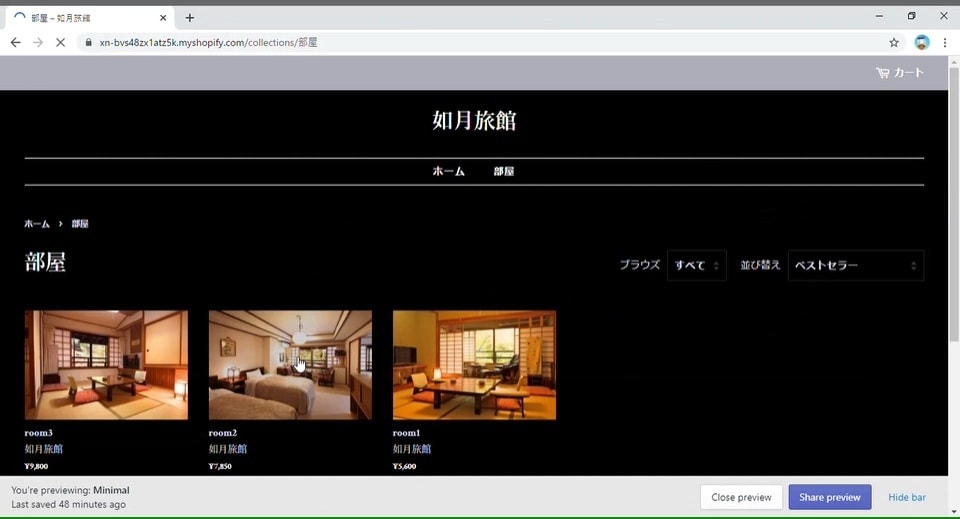Viewport: 960px width, 519px height.
Task: Open a new tab with the plus button
Action: tap(190, 18)
